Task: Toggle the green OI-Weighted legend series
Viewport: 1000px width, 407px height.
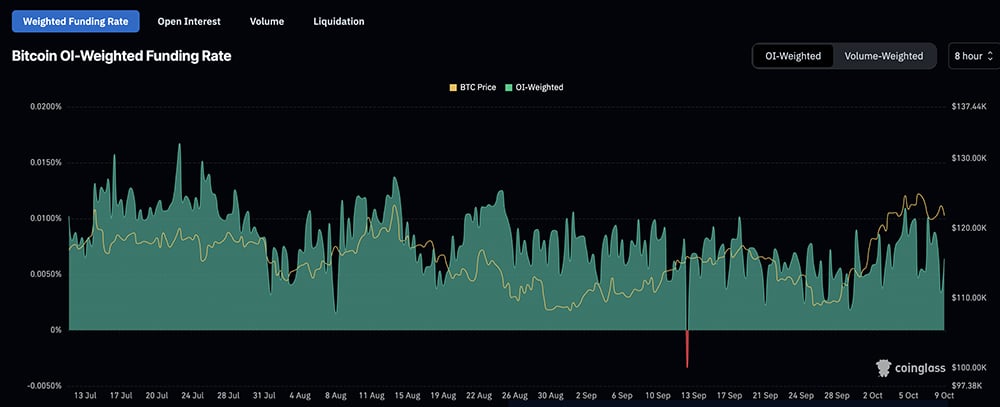Action: pos(535,88)
